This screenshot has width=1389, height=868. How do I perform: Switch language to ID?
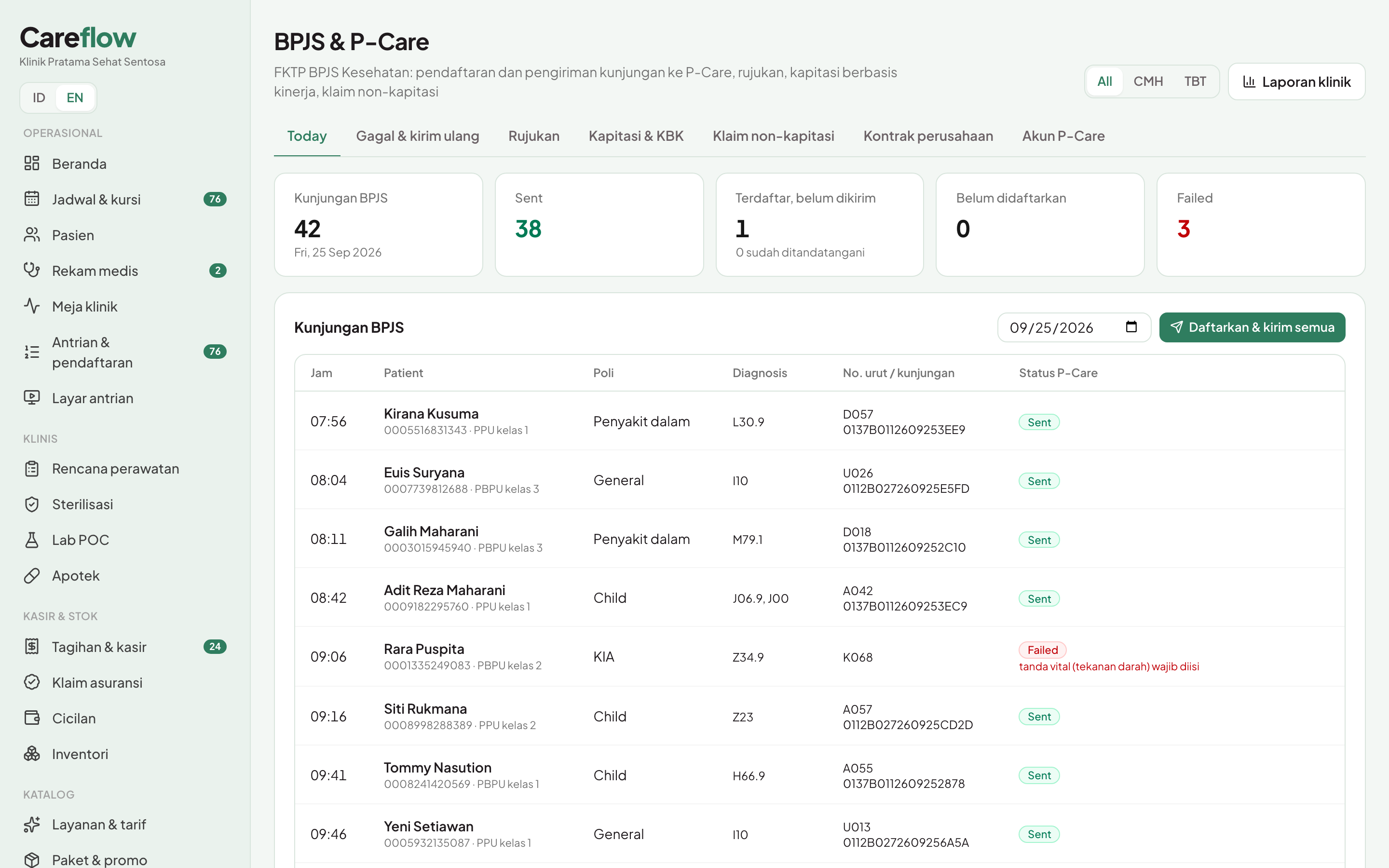click(39, 97)
